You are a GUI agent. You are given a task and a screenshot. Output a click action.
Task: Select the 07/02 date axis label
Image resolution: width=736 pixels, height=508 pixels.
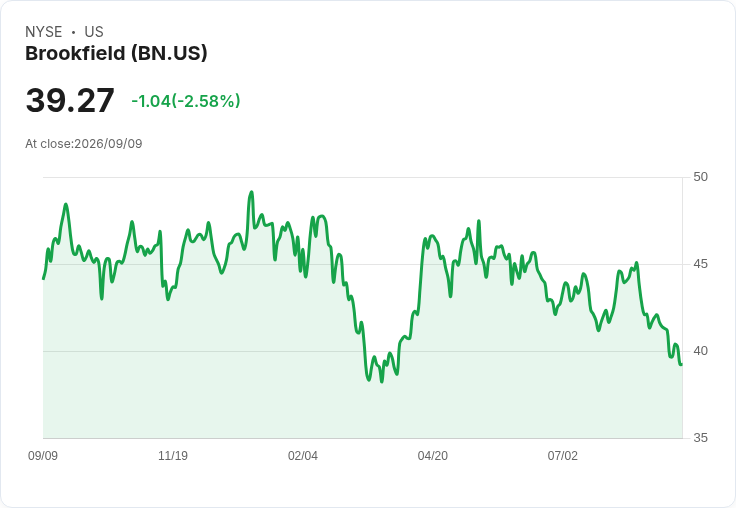pos(562,456)
